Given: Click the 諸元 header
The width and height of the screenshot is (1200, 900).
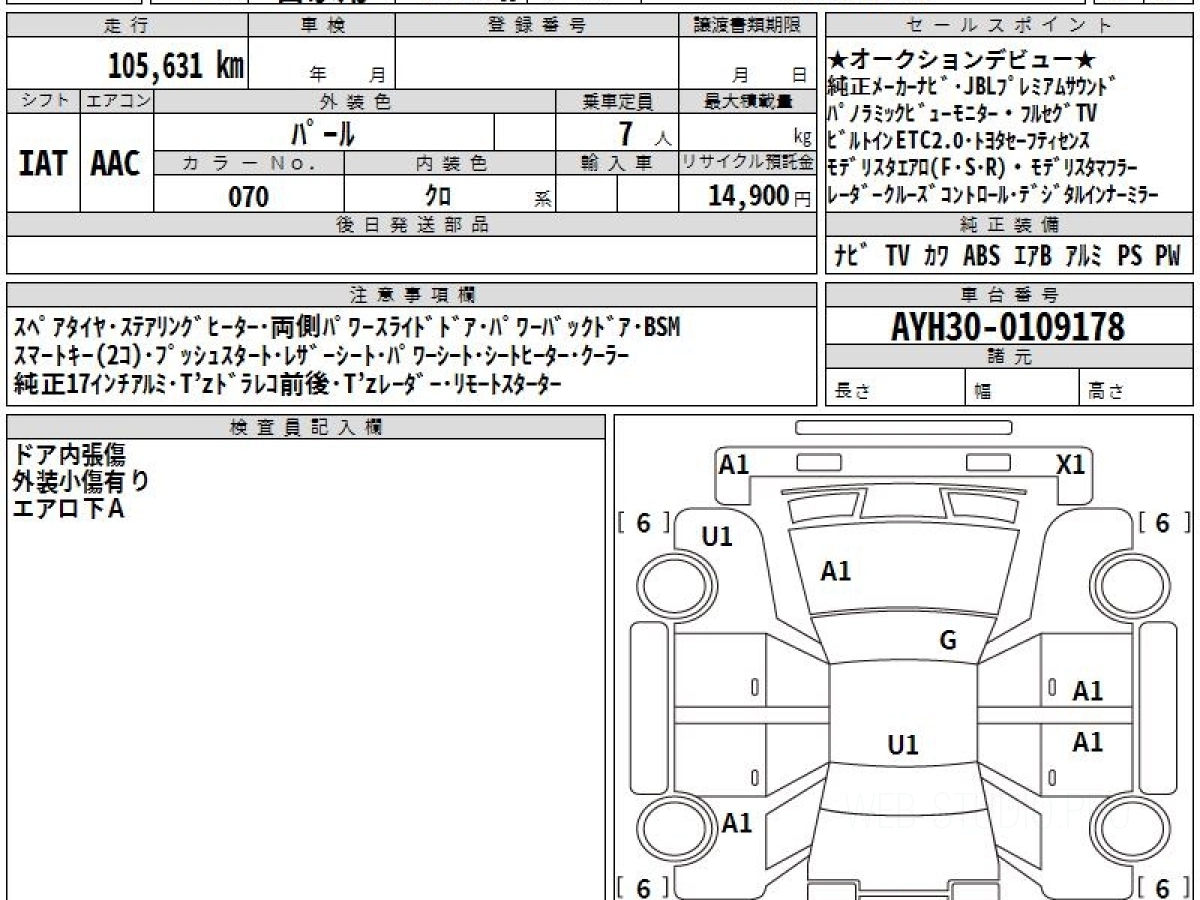Looking at the screenshot, I should point(1009,357).
